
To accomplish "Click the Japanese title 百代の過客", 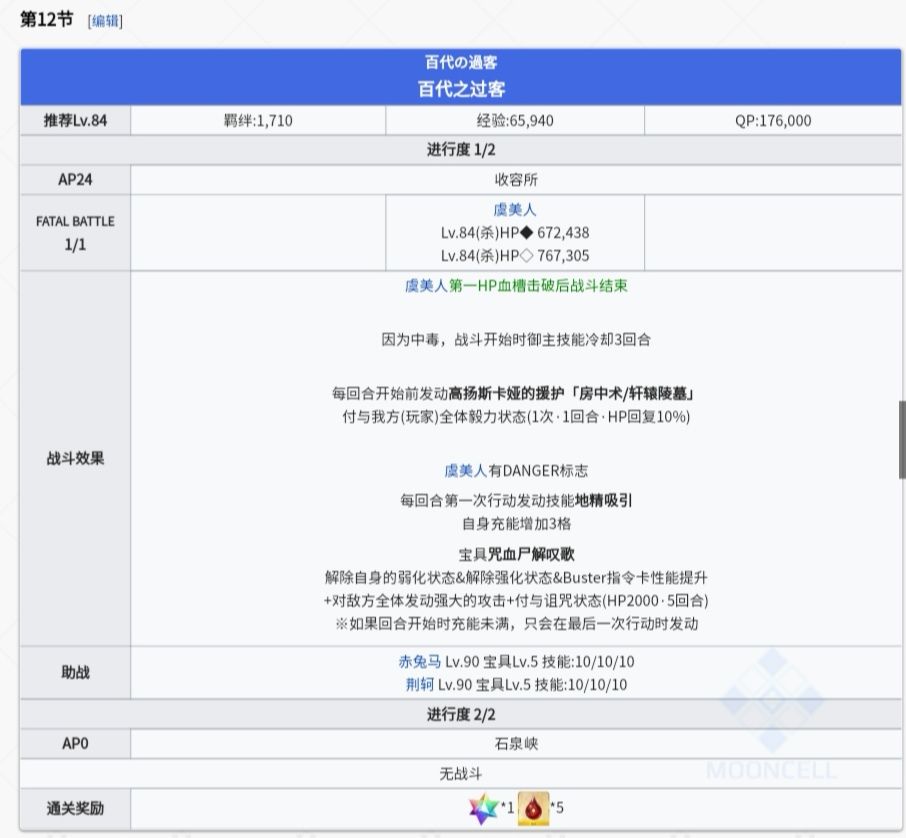I will (x=461, y=62).
